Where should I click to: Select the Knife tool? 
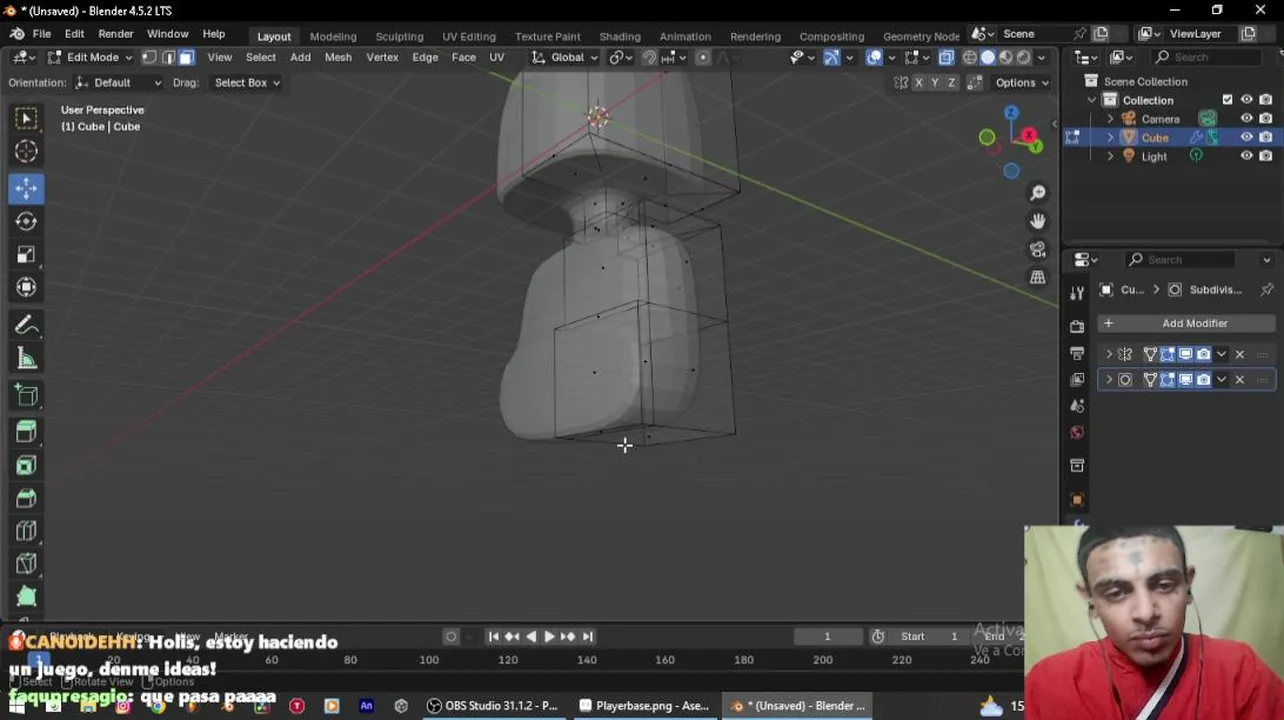click(x=26, y=564)
